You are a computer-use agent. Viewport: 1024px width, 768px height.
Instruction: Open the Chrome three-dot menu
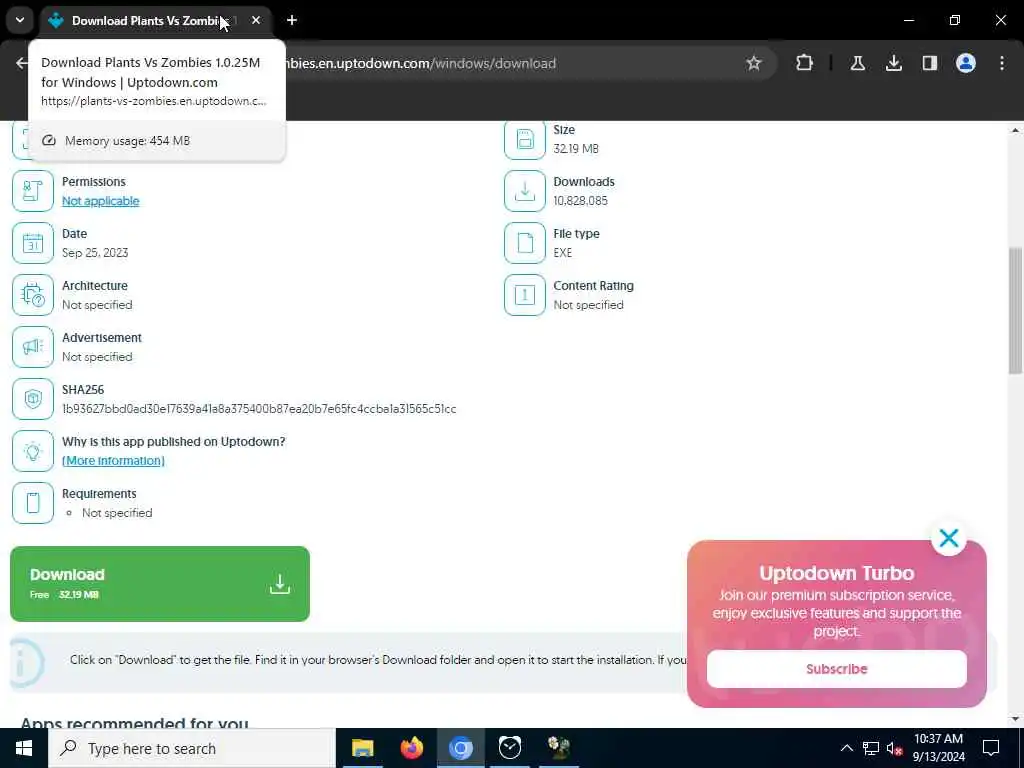[x=1002, y=63]
